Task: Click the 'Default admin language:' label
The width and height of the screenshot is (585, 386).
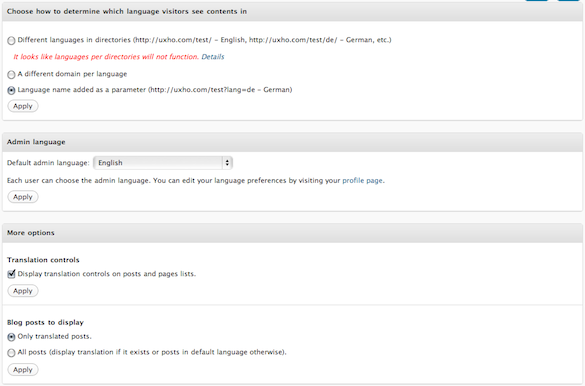Action: (x=48, y=163)
